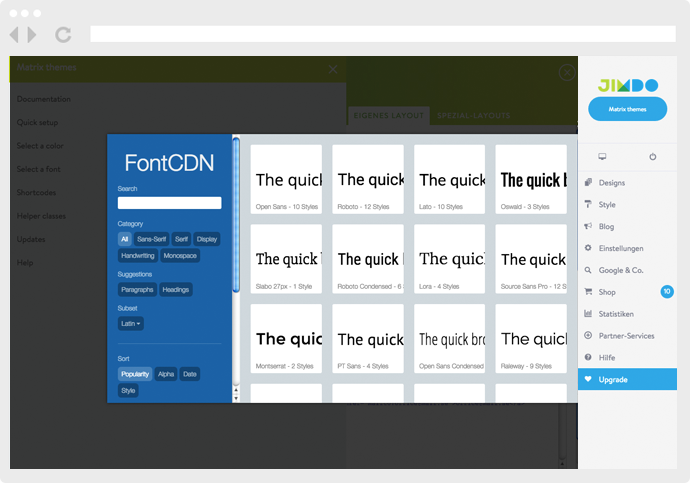Viewport: 690px width, 483px height.
Task: Click the Upgrade heart item
Action: point(628,379)
